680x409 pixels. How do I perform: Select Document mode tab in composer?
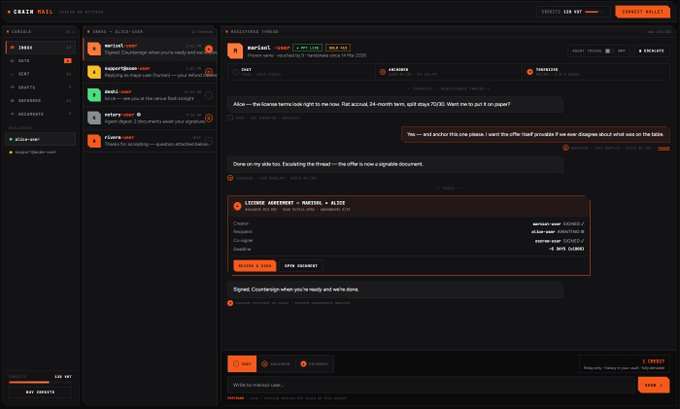tap(315, 364)
